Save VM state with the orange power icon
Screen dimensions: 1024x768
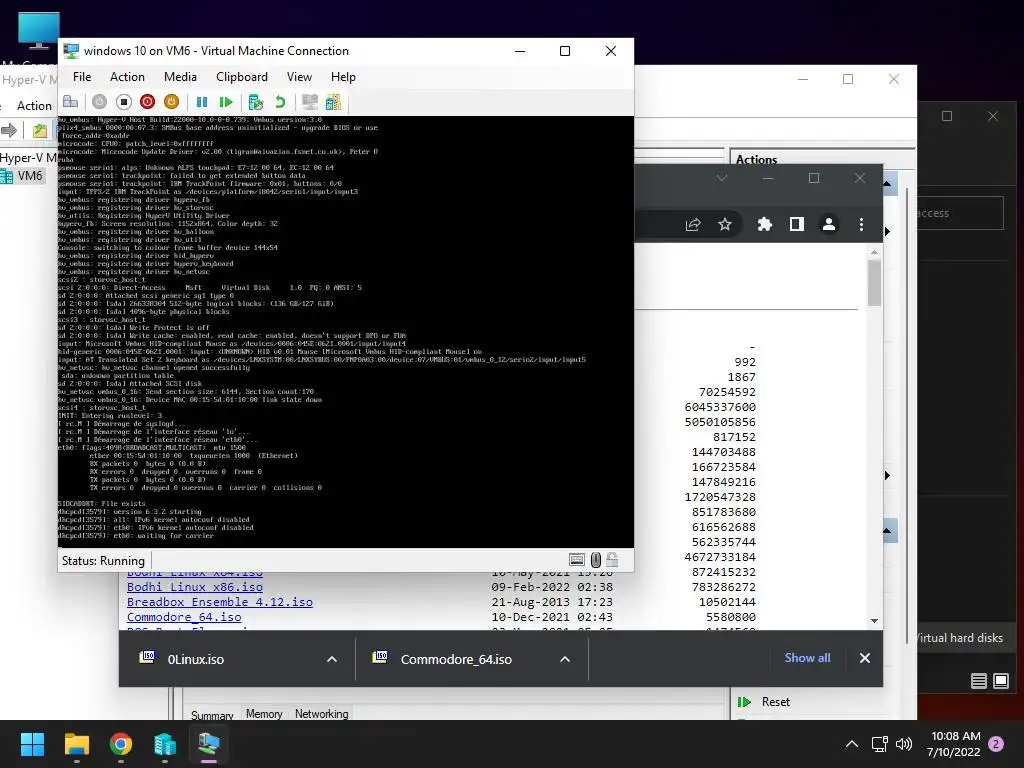coord(171,102)
